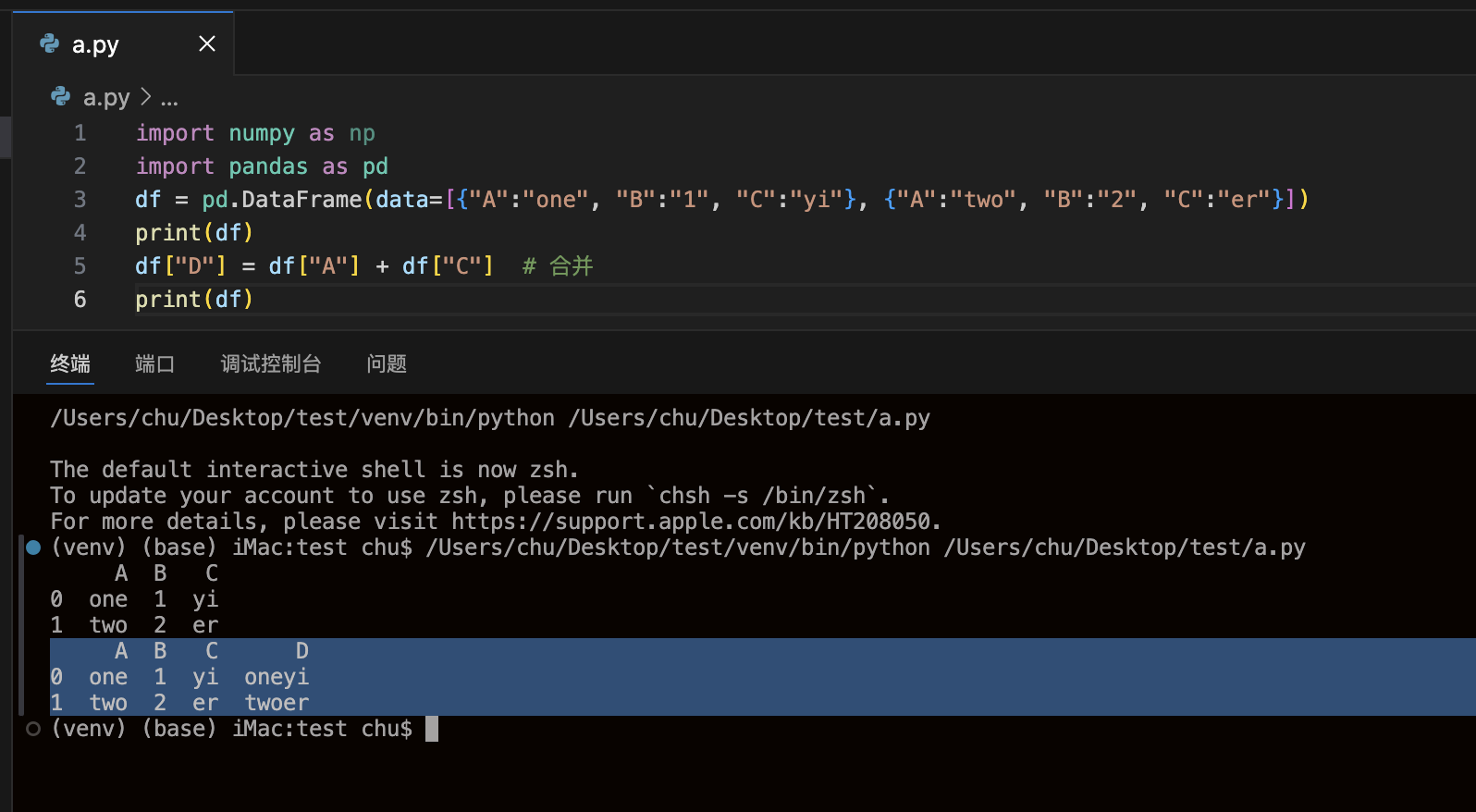Click line number 3 in the gutter

80,200
